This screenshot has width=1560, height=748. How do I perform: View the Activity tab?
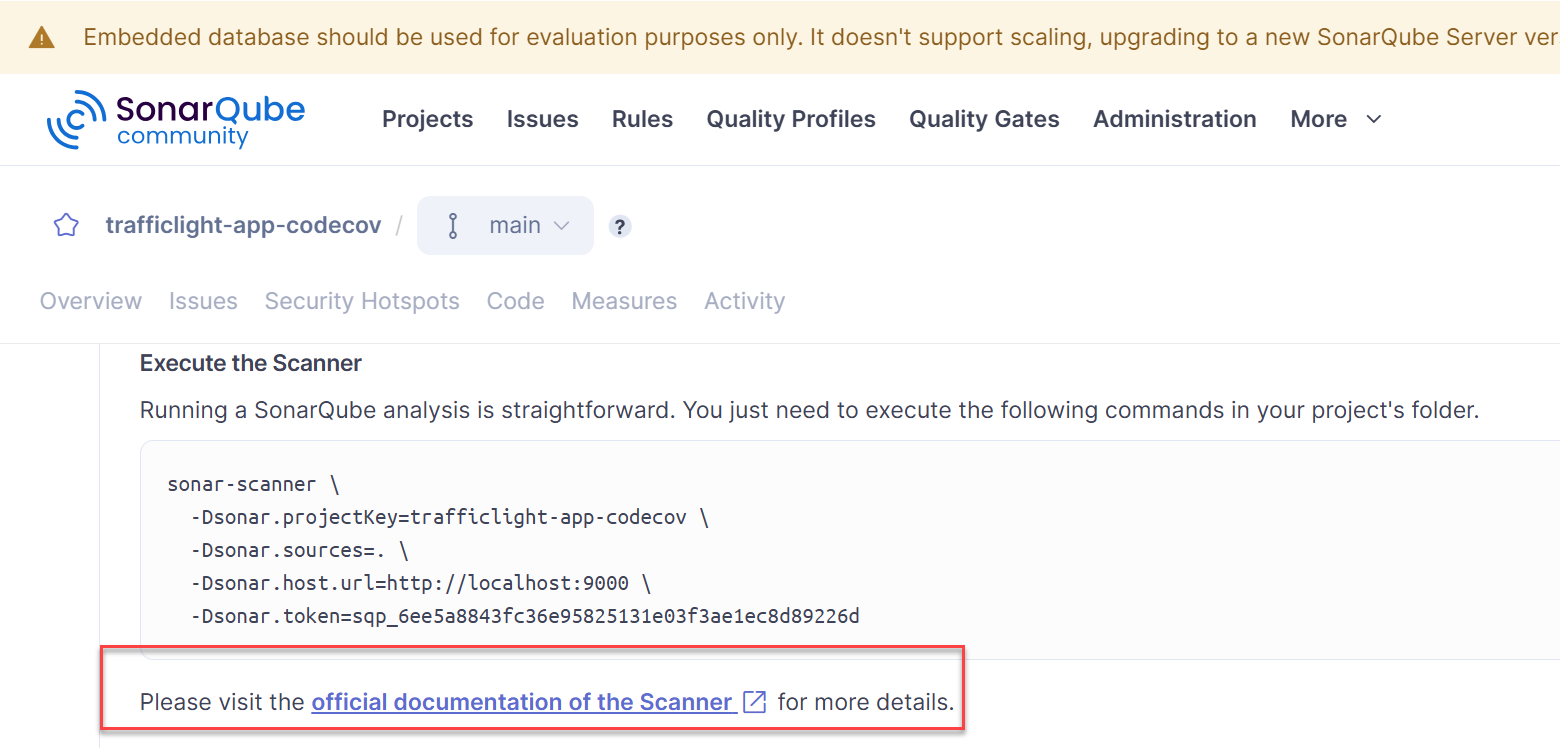click(744, 301)
